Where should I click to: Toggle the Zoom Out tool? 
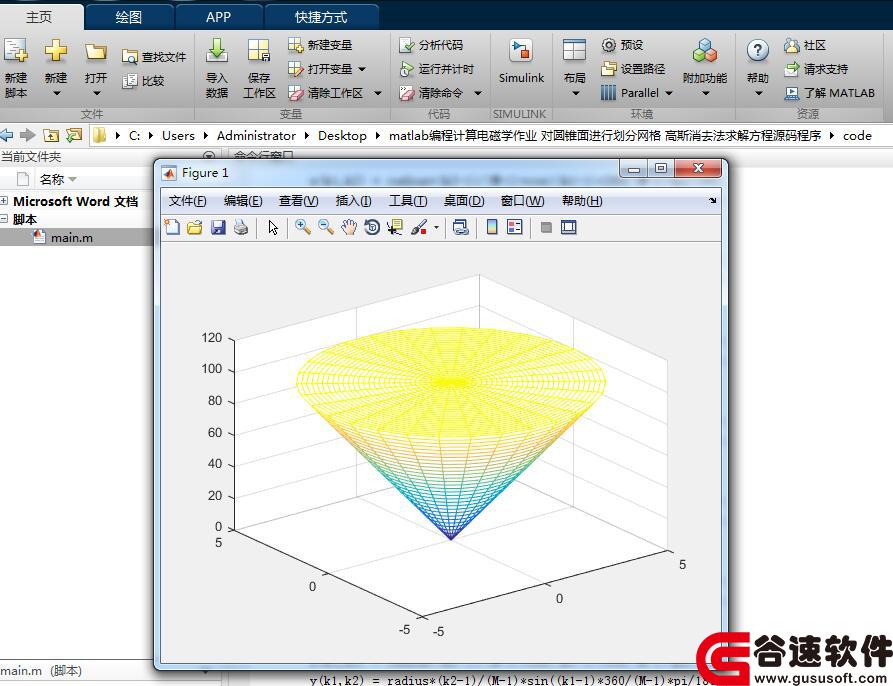click(x=326, y=228)
